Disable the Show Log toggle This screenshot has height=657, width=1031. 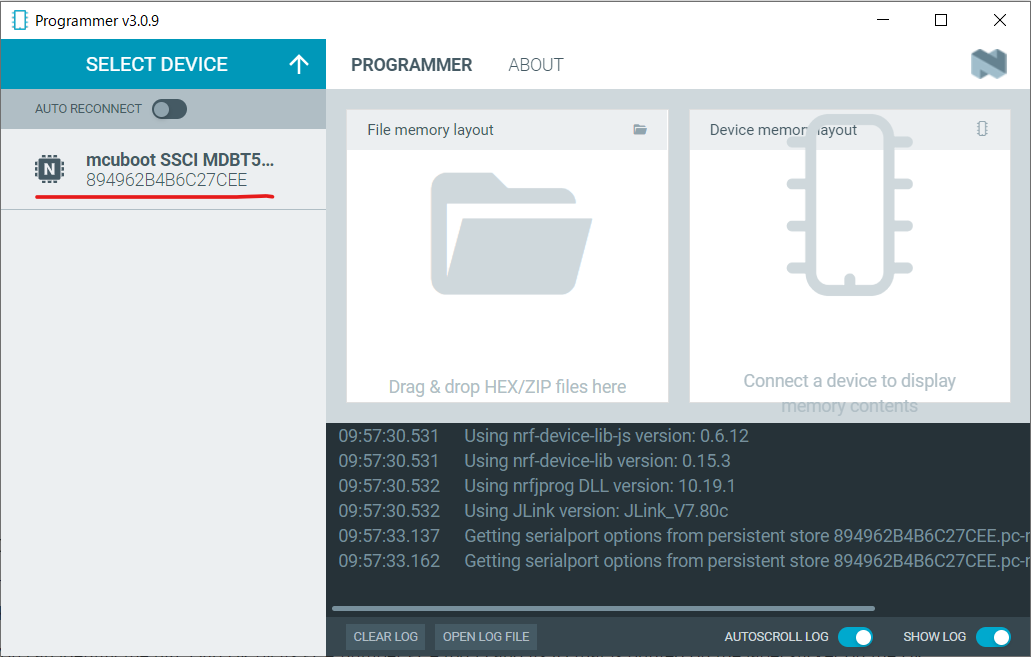click(993, 637)
